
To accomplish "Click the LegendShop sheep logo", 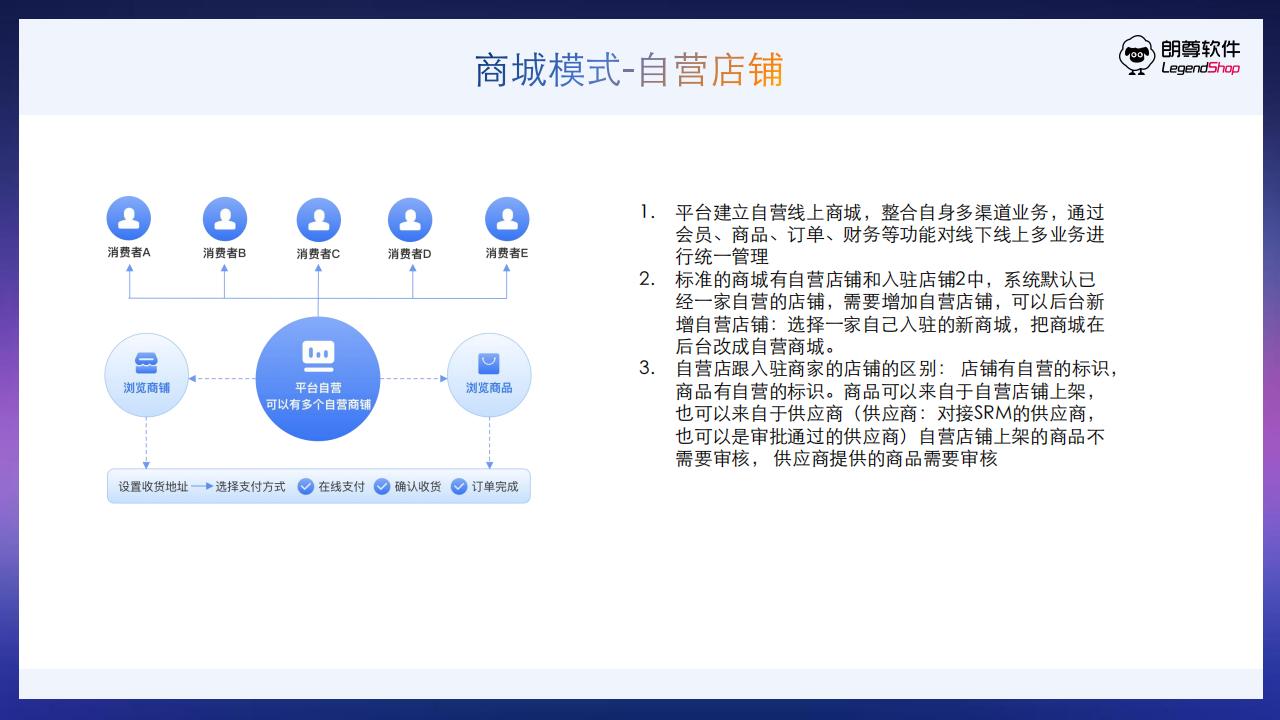I will point(1137,56).
